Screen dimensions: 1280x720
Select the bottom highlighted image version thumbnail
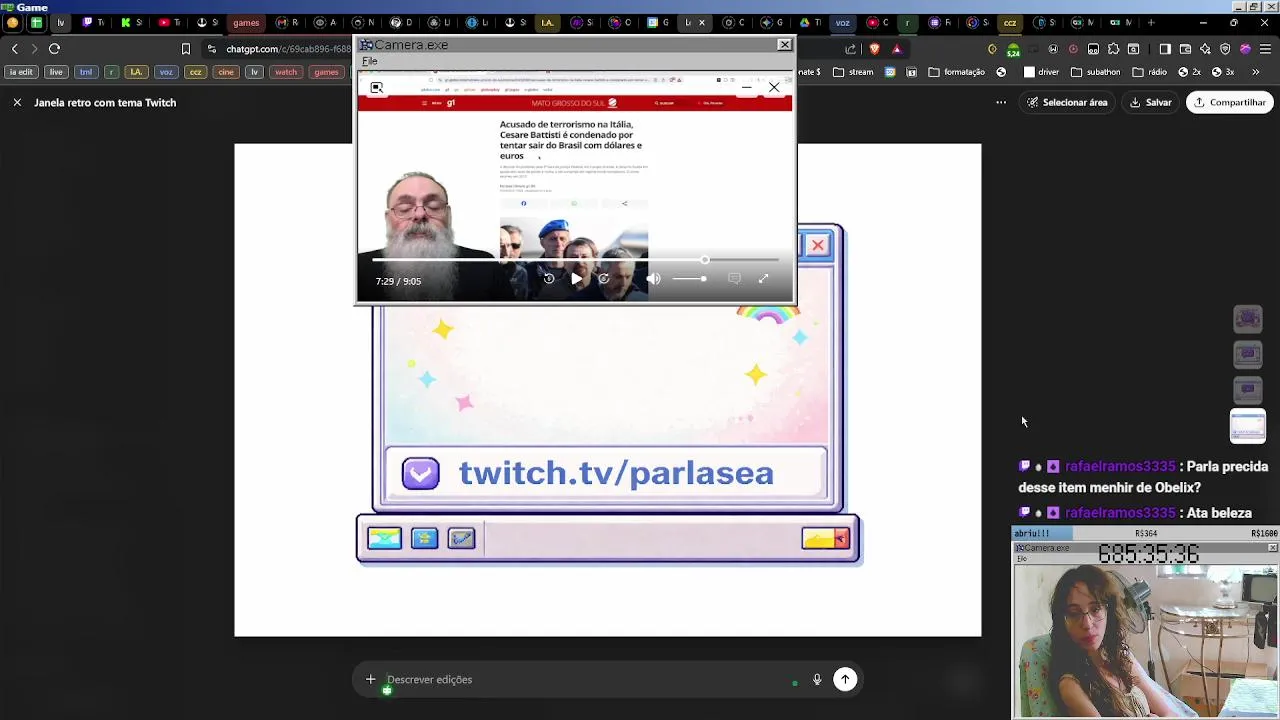[x=1248, y=426]
